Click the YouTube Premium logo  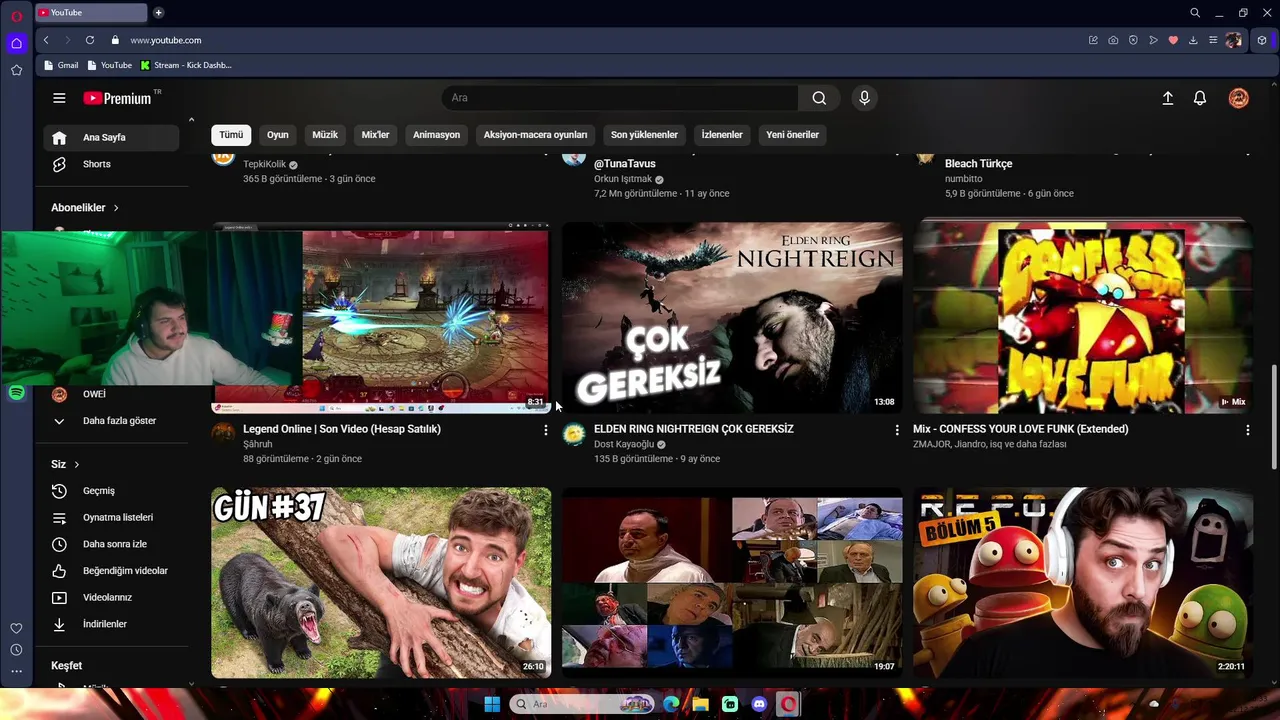(x=117, y=98)
